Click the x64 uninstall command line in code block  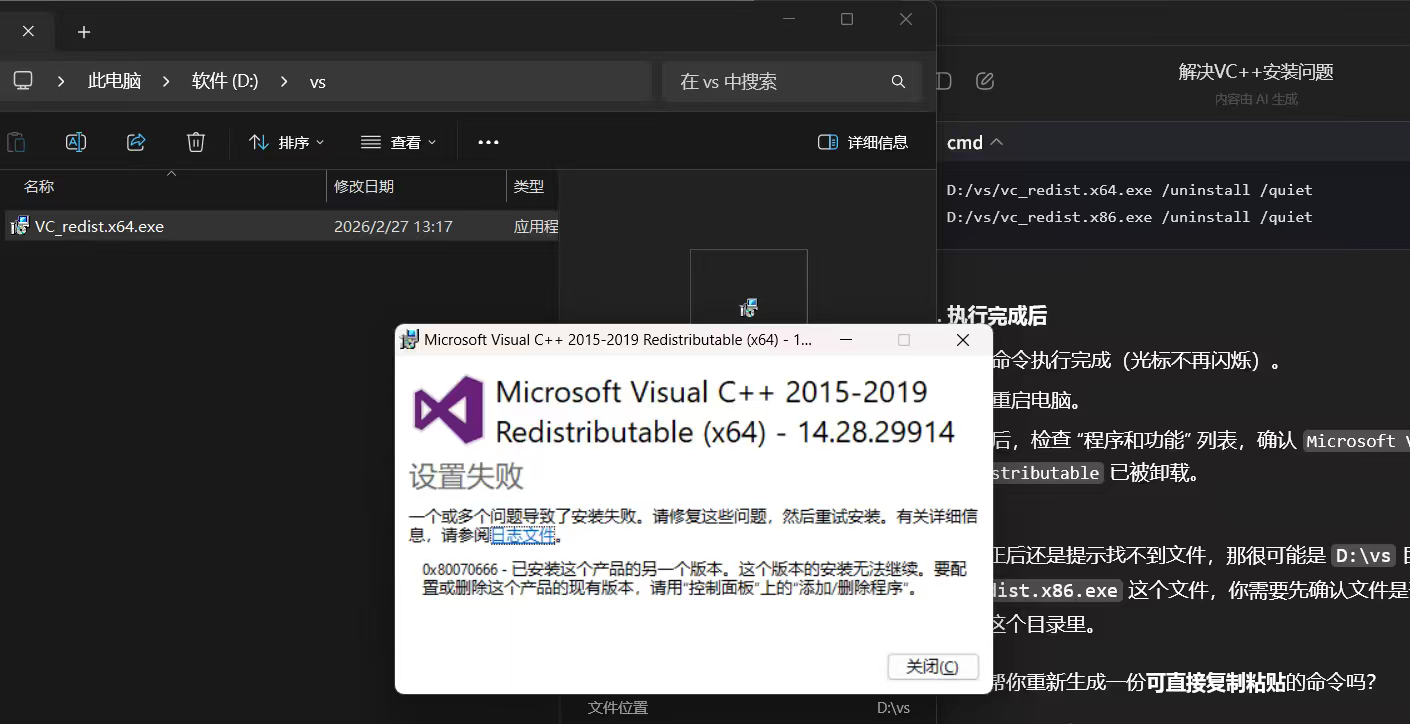(1129, 190)
